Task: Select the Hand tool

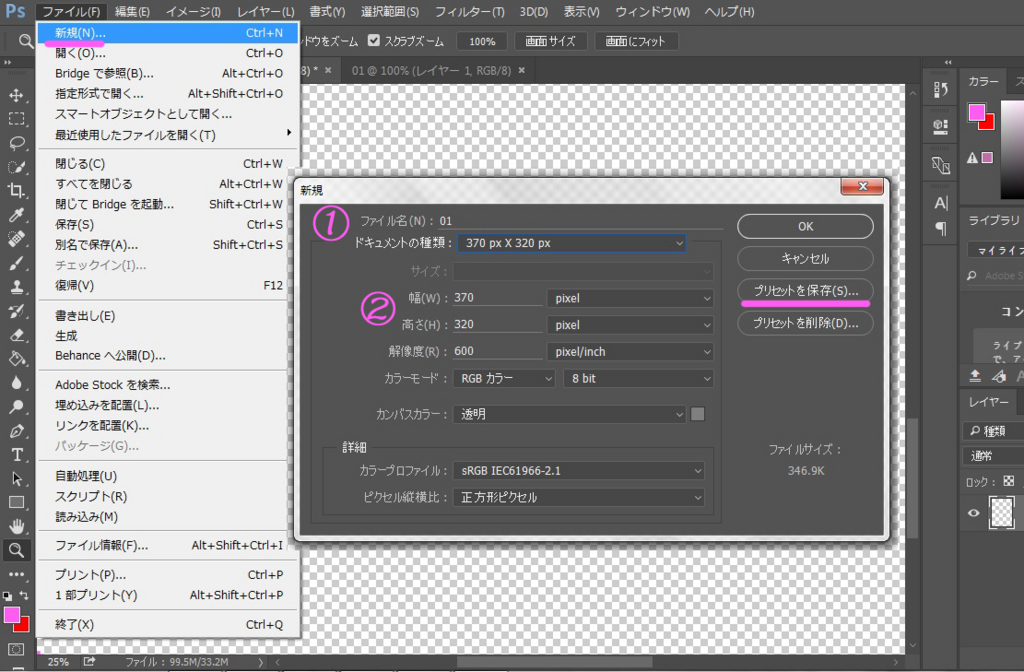Action: pyautogui.click(x=16, y=526)
